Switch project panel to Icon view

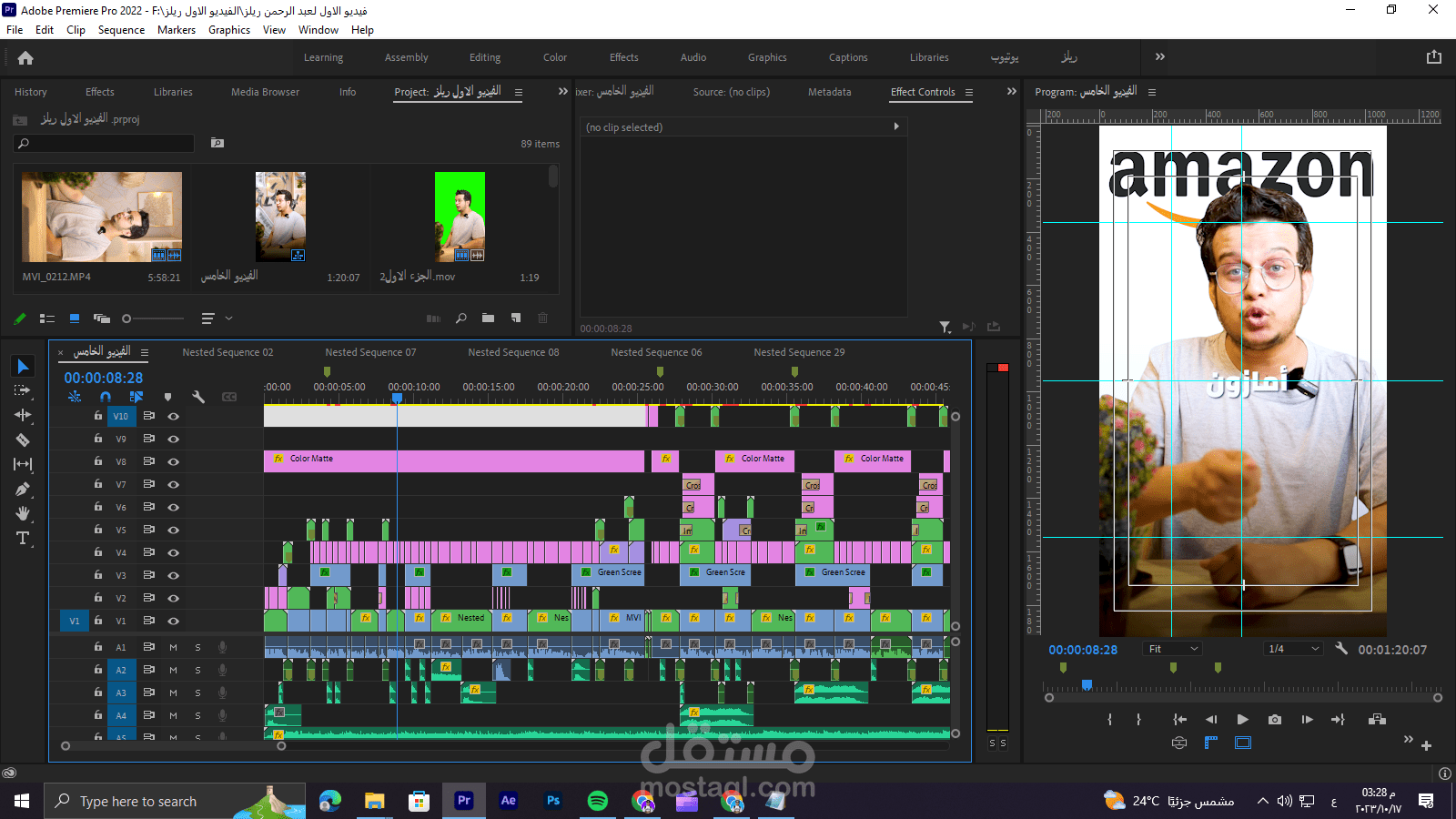pyautogui.click(x=75, y=318)
